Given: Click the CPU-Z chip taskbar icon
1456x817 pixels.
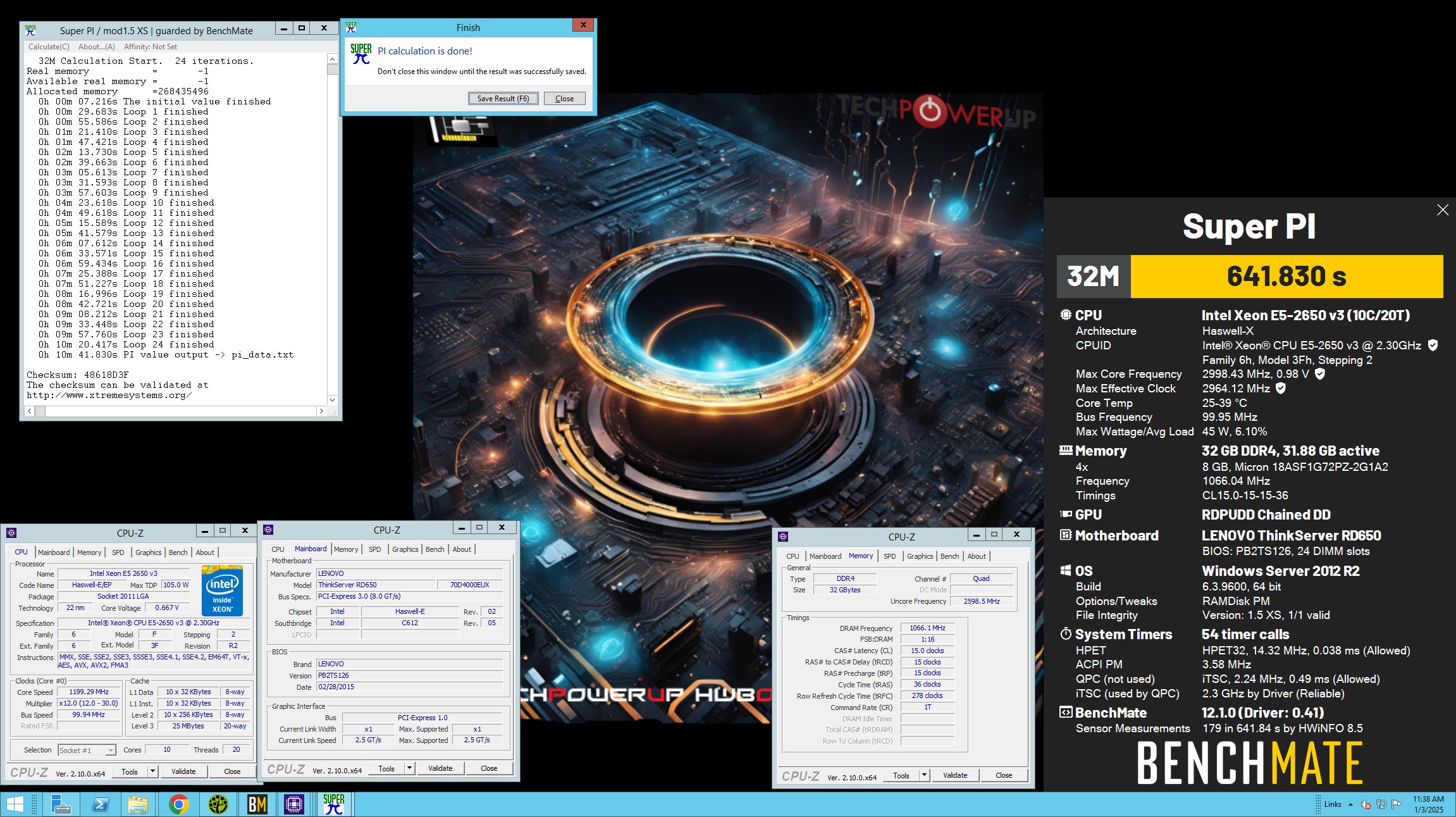Looking at the screenshot, I should coord(294,804).
